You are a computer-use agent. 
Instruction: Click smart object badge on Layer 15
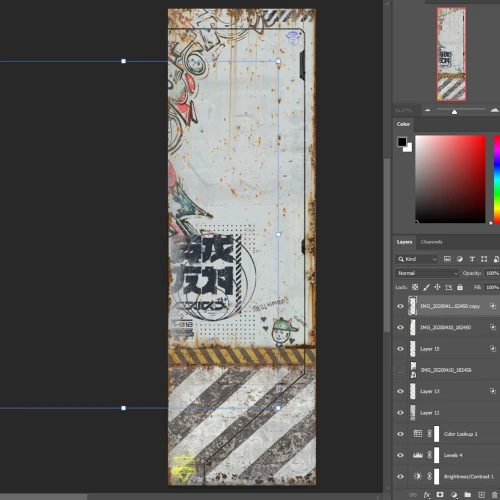493,348
